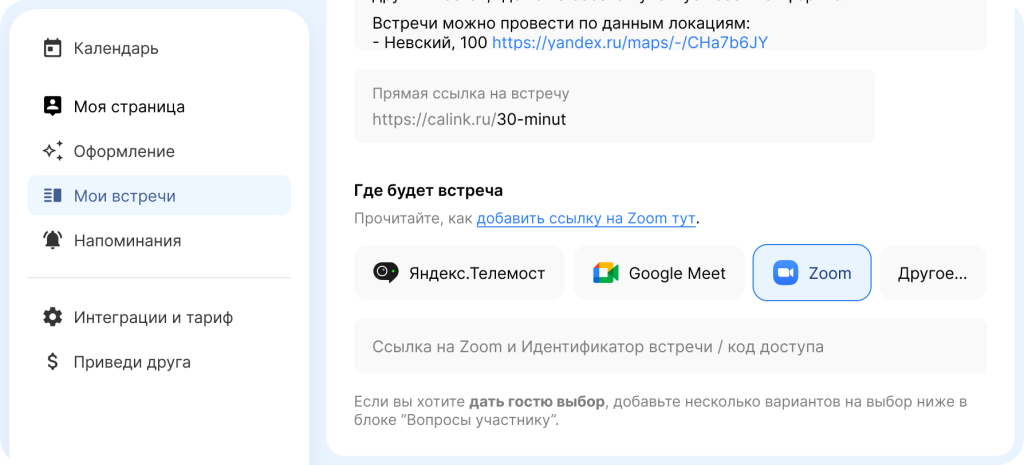Click the Zoom camera logo icon

click(x=785, y=273)
